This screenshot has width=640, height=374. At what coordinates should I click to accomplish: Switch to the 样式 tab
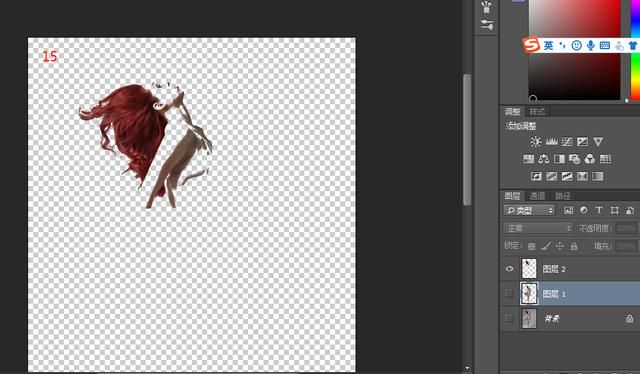tap(537, 111)
